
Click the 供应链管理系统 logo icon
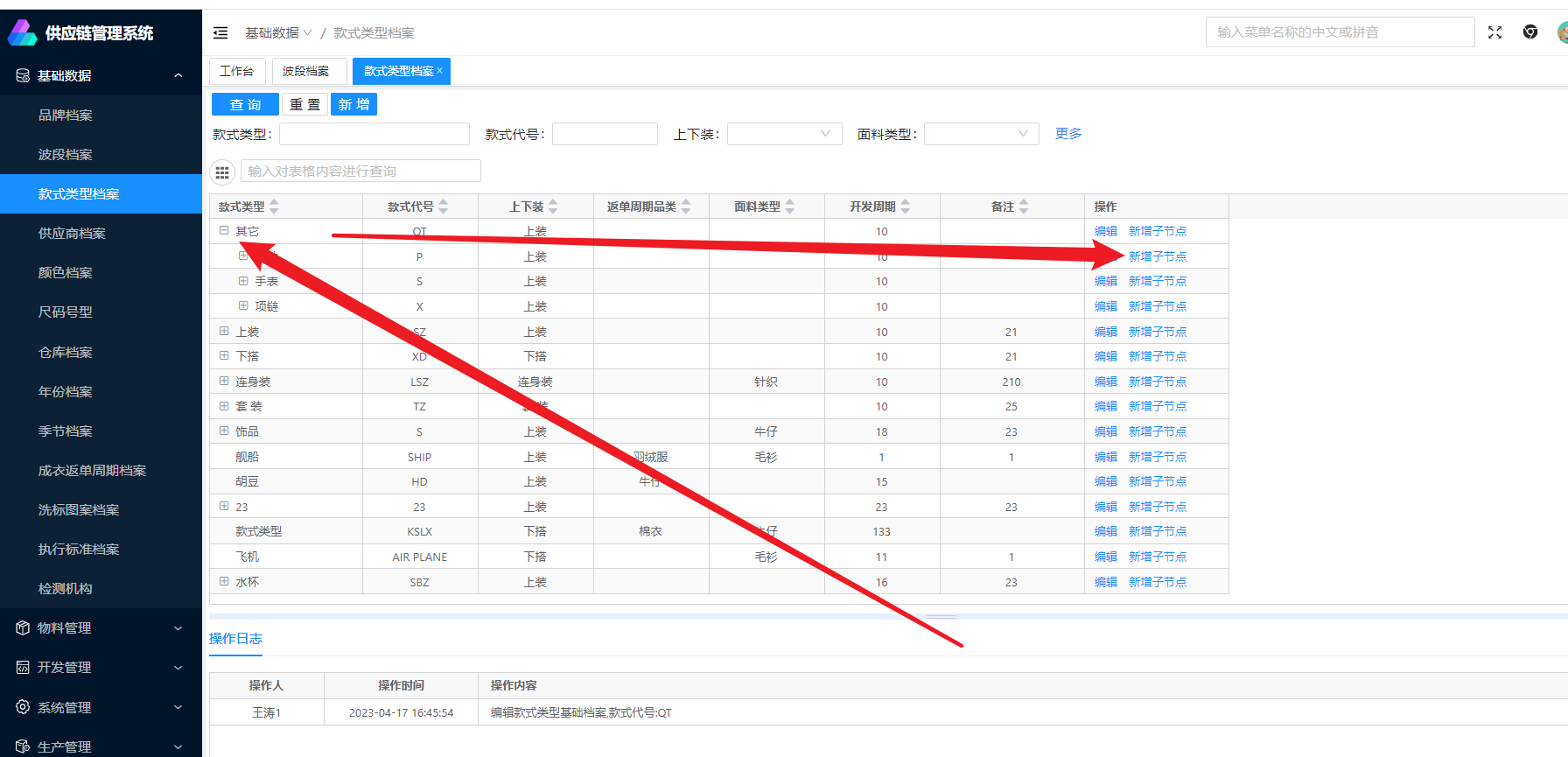point(22,33)
